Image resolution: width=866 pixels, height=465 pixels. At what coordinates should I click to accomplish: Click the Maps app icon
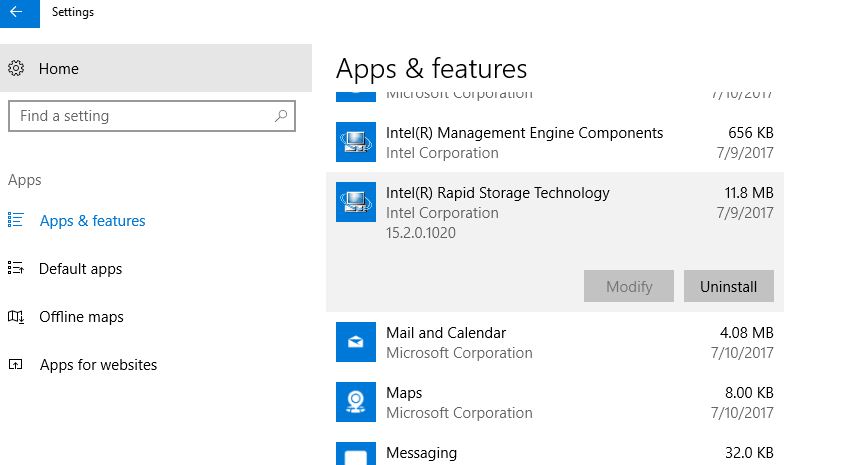tap(355, 403)
